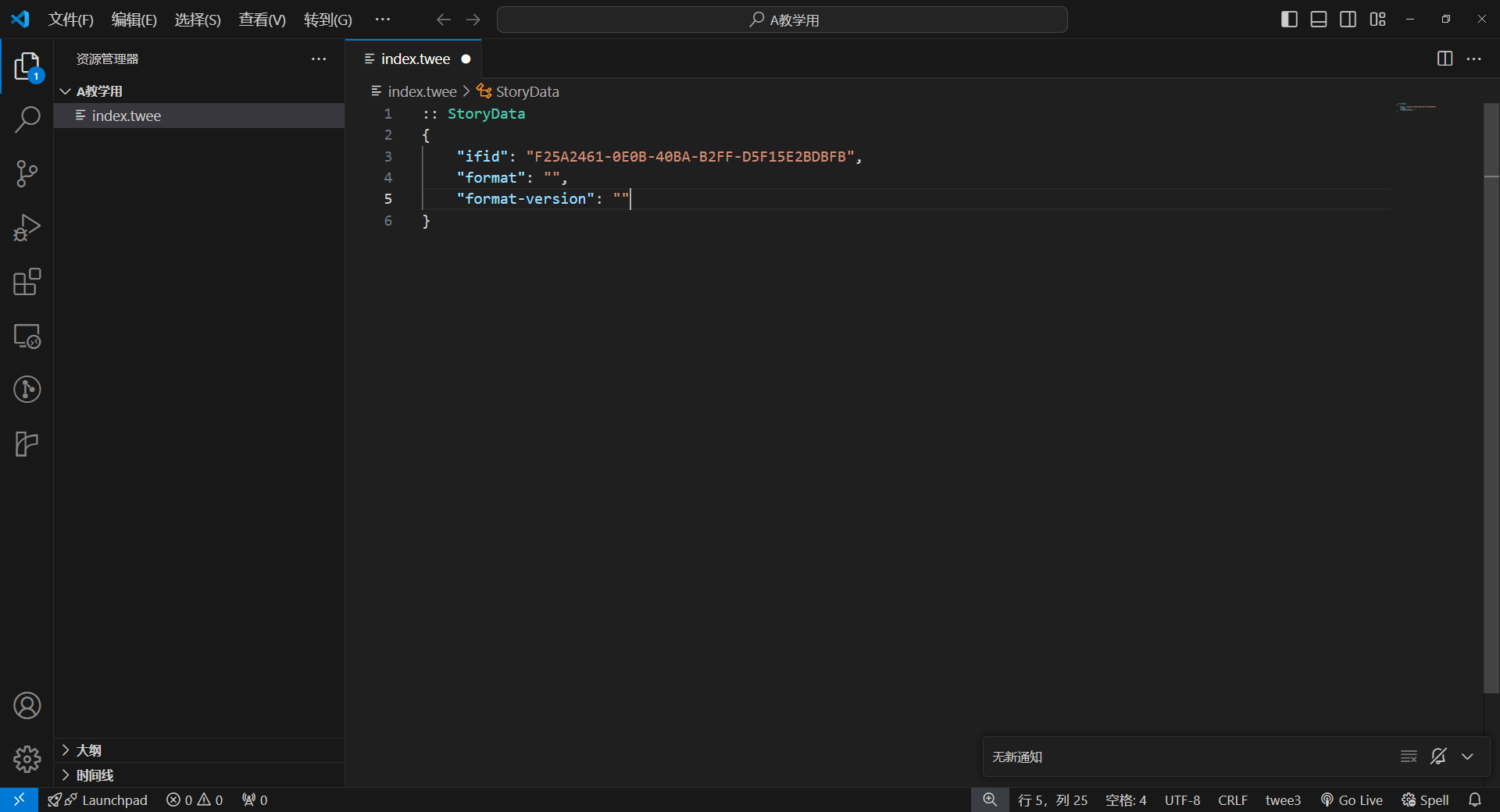Image resolution: width=1500 pixels, height=812 pixels.
Task: Start Go Live server
Action: [1352, 800]
